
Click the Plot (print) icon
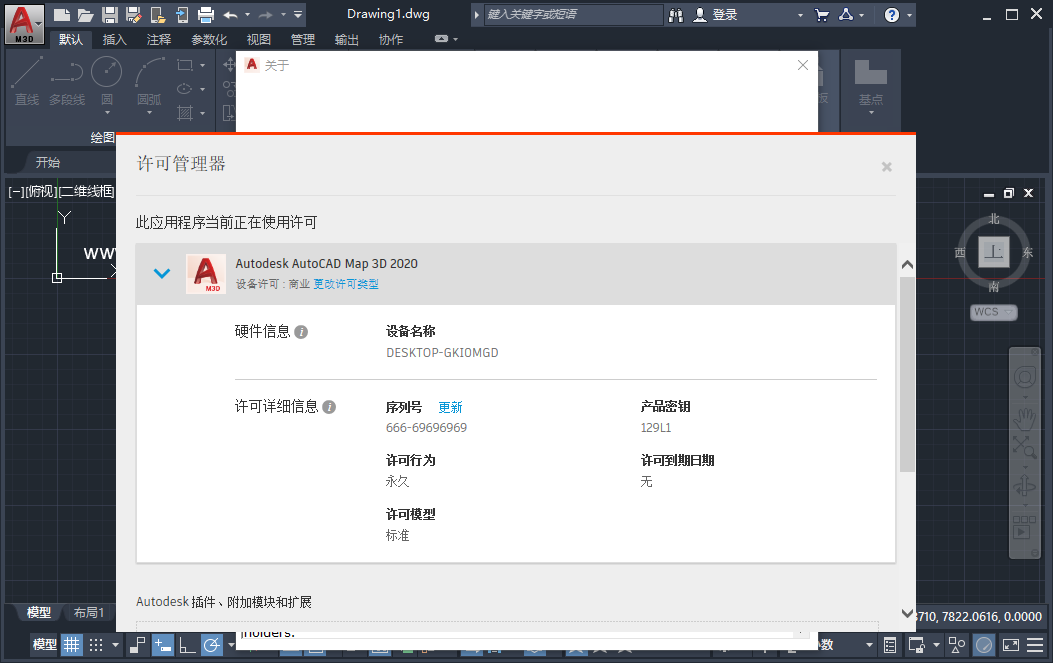[206, 14]
